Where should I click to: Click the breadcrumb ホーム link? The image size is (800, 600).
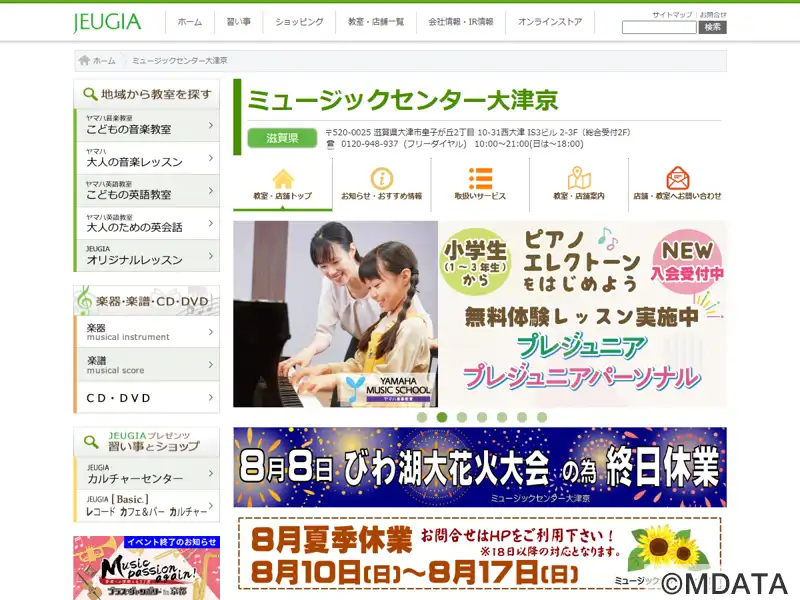coord(104,61)
